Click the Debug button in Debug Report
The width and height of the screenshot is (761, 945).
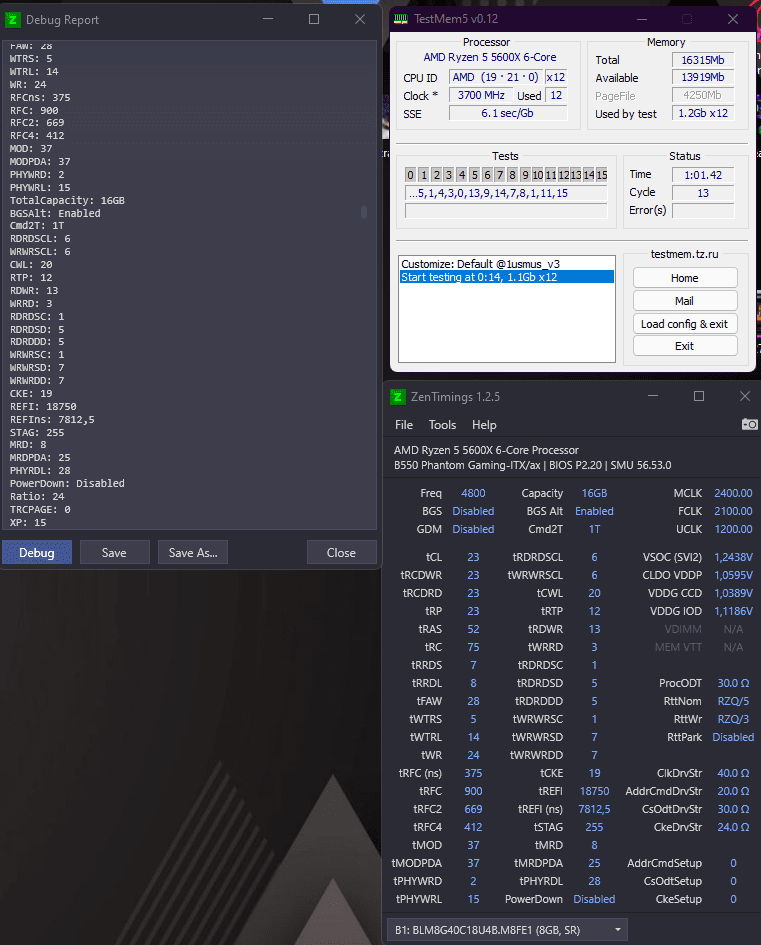coord(37,553)
